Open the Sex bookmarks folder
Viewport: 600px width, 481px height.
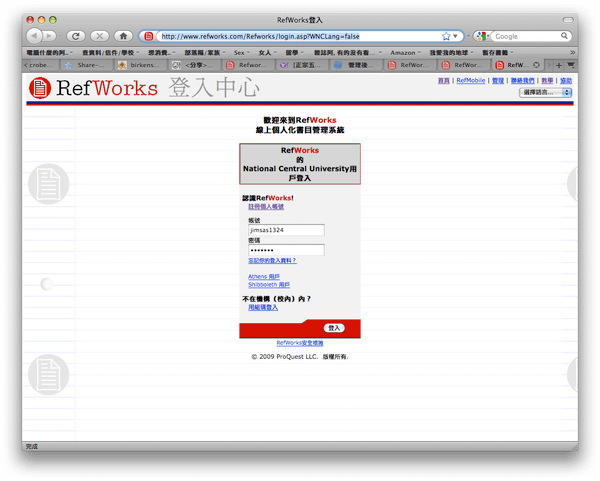[x=241, y=53]
